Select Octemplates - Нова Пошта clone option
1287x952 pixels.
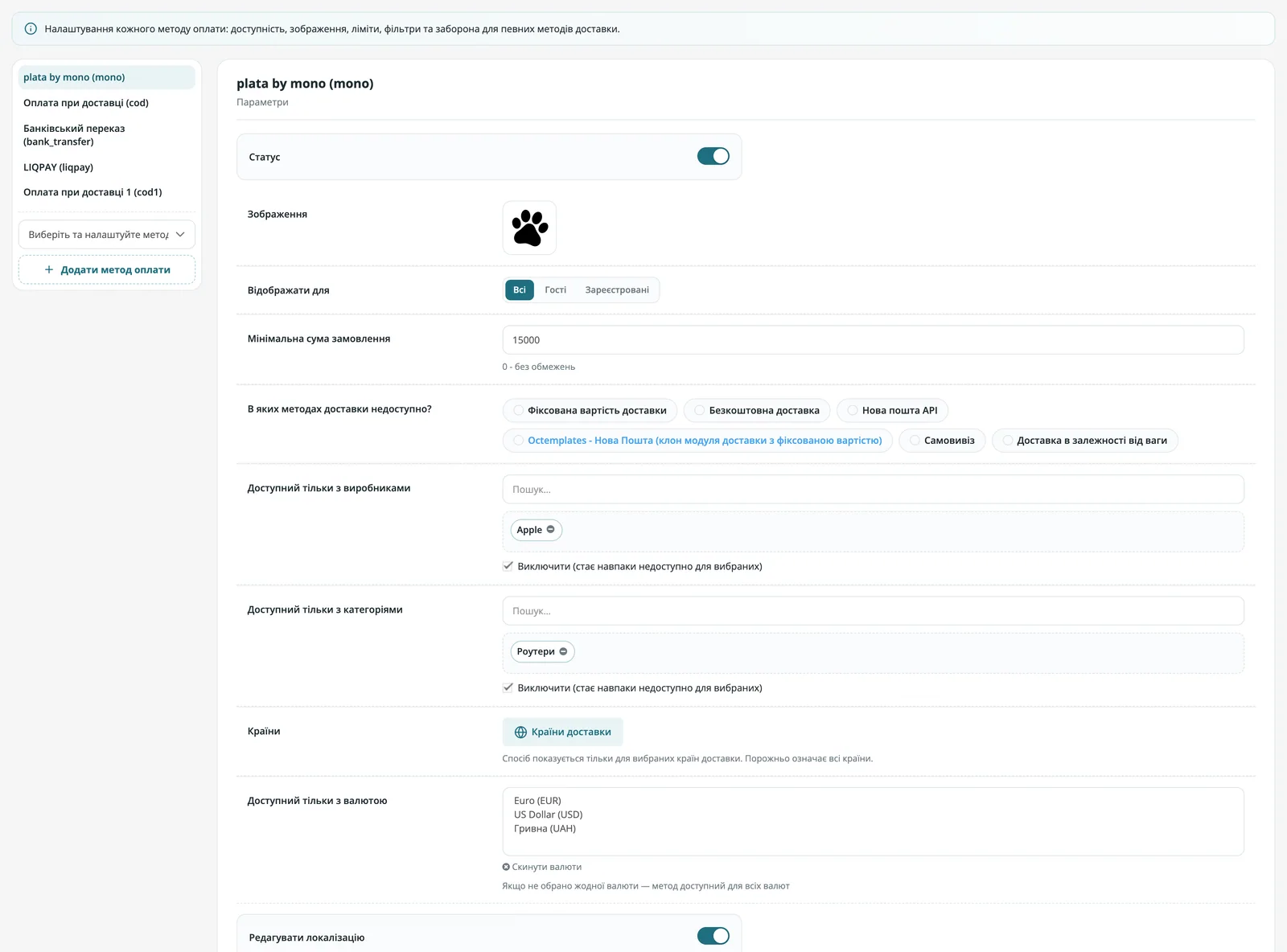(698, 440)
